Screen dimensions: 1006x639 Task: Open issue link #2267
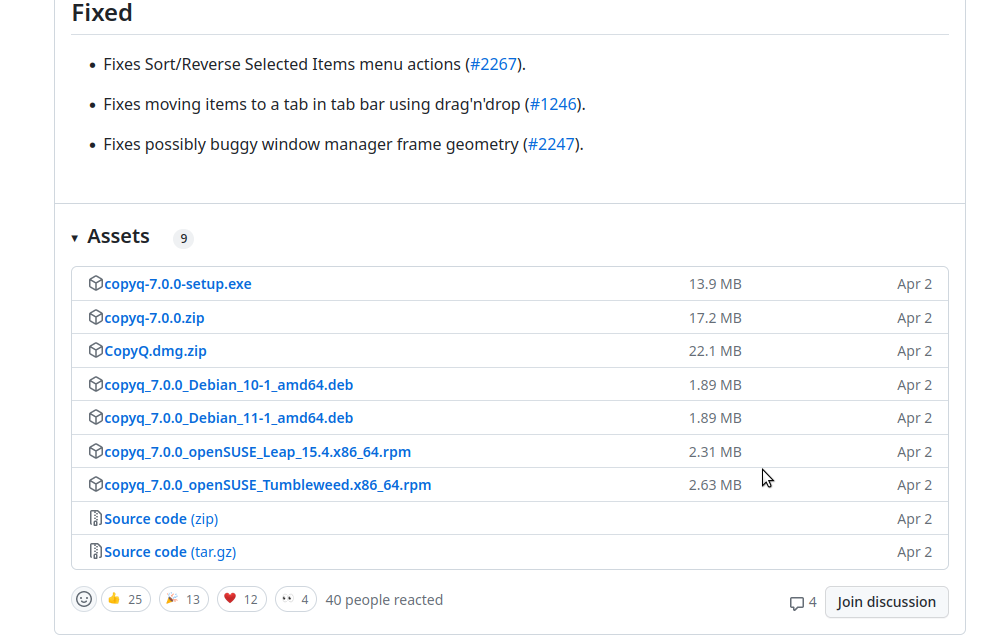click(494, 64)
